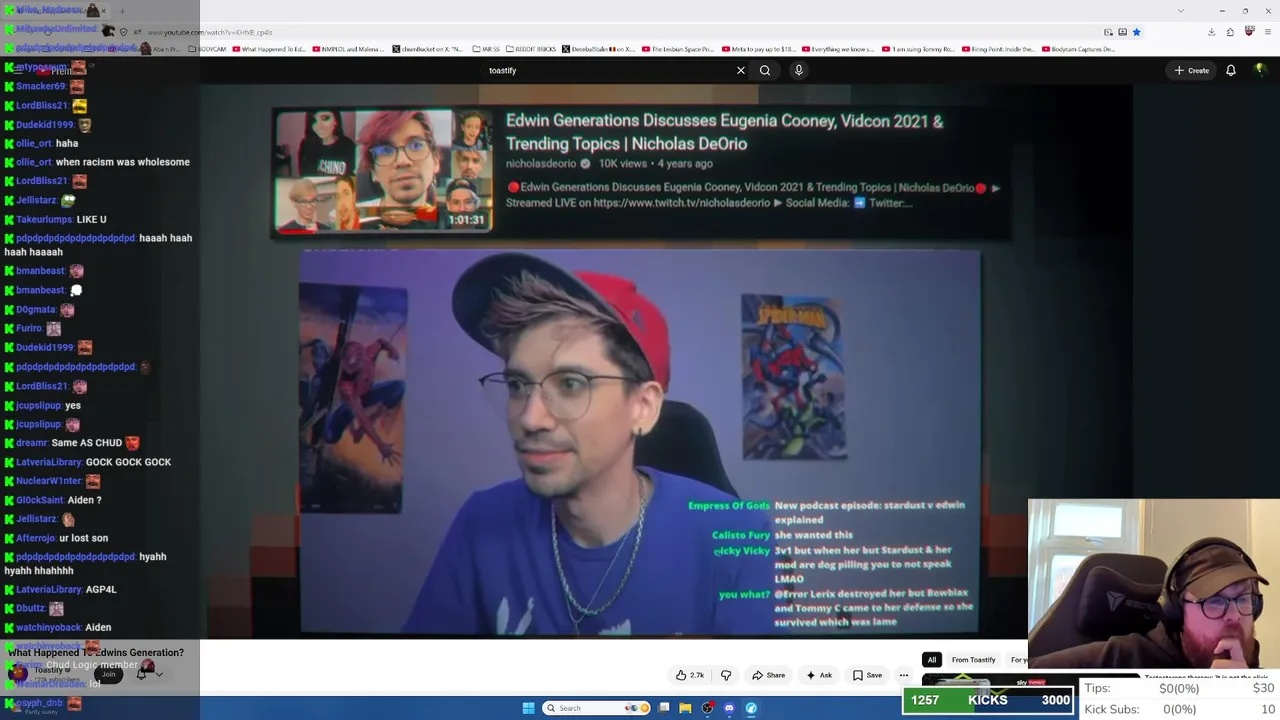This screenshot has width=1280, height=720.
Task: Select the All filter chip
Action: pos(932,660)
